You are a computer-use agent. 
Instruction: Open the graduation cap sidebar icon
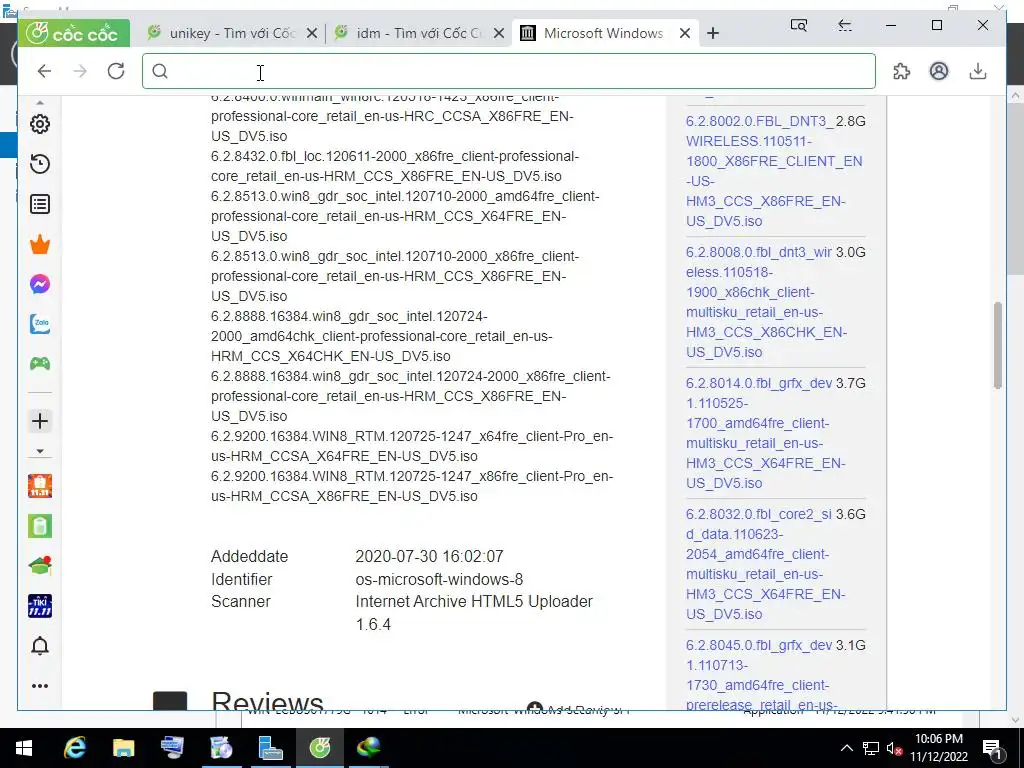pyautogui.click(x=40, y=566)
